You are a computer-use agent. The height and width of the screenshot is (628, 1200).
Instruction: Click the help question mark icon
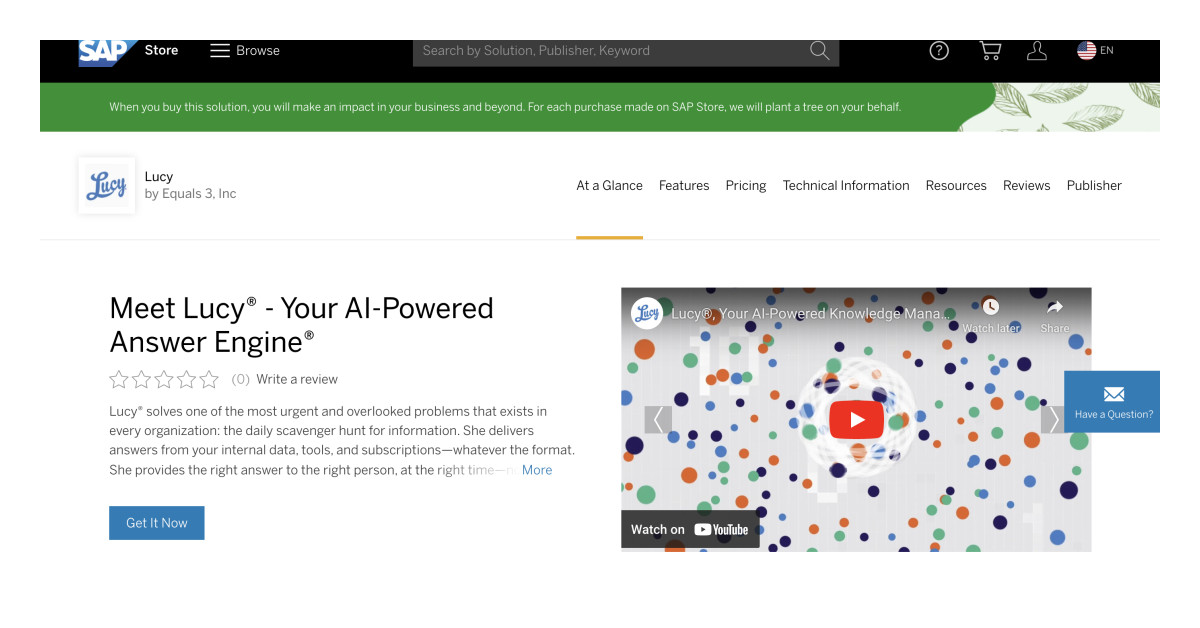(x=938, y=50)
